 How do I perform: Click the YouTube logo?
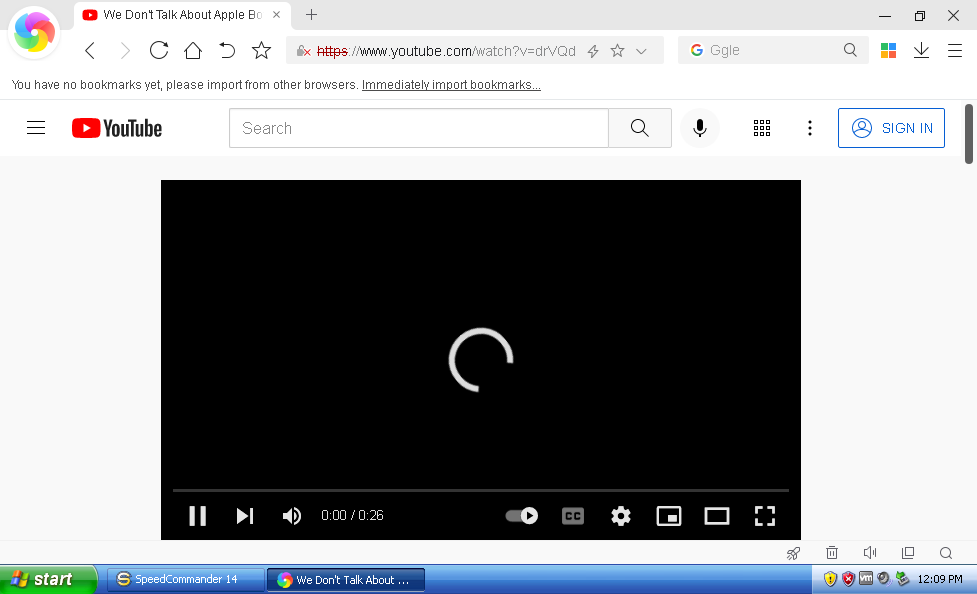(117, 128)
